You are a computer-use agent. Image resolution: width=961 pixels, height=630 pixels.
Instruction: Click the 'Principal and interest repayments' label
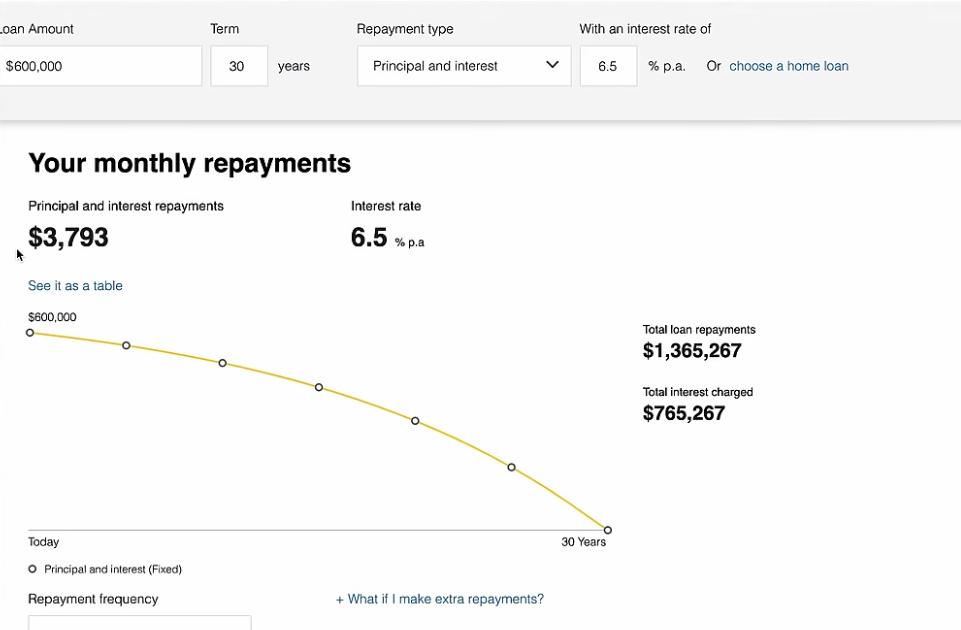pyautogui.click(x=126, y=206)
